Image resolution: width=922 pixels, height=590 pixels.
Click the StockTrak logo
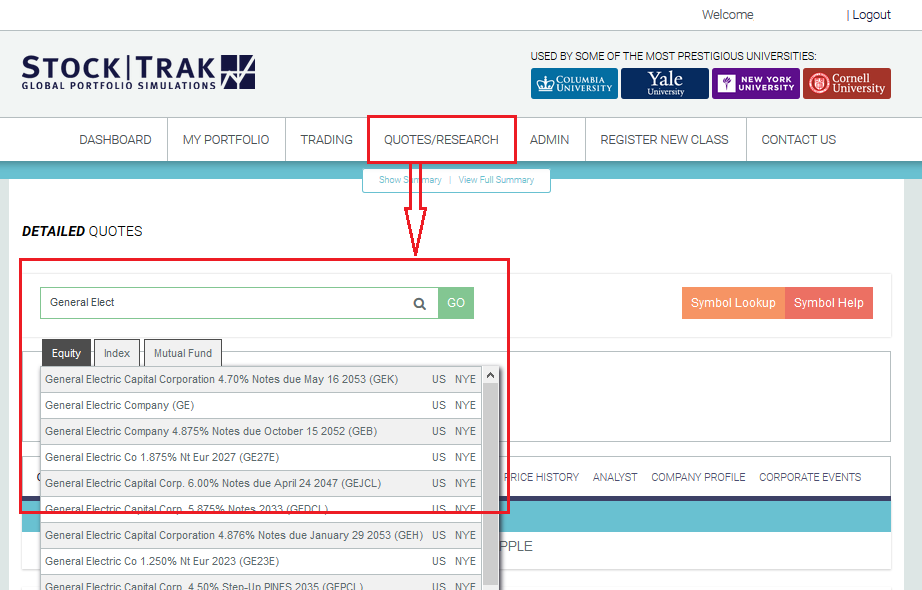[x=138, y=72]
